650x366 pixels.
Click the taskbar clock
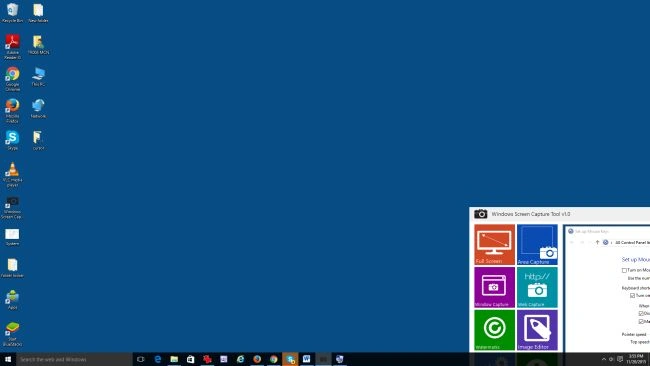click(636, 359)
